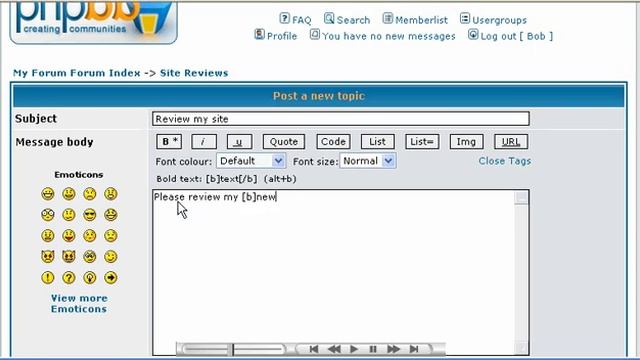Click the video progress slider track
640x360 pixels.
tap(233, 349)
